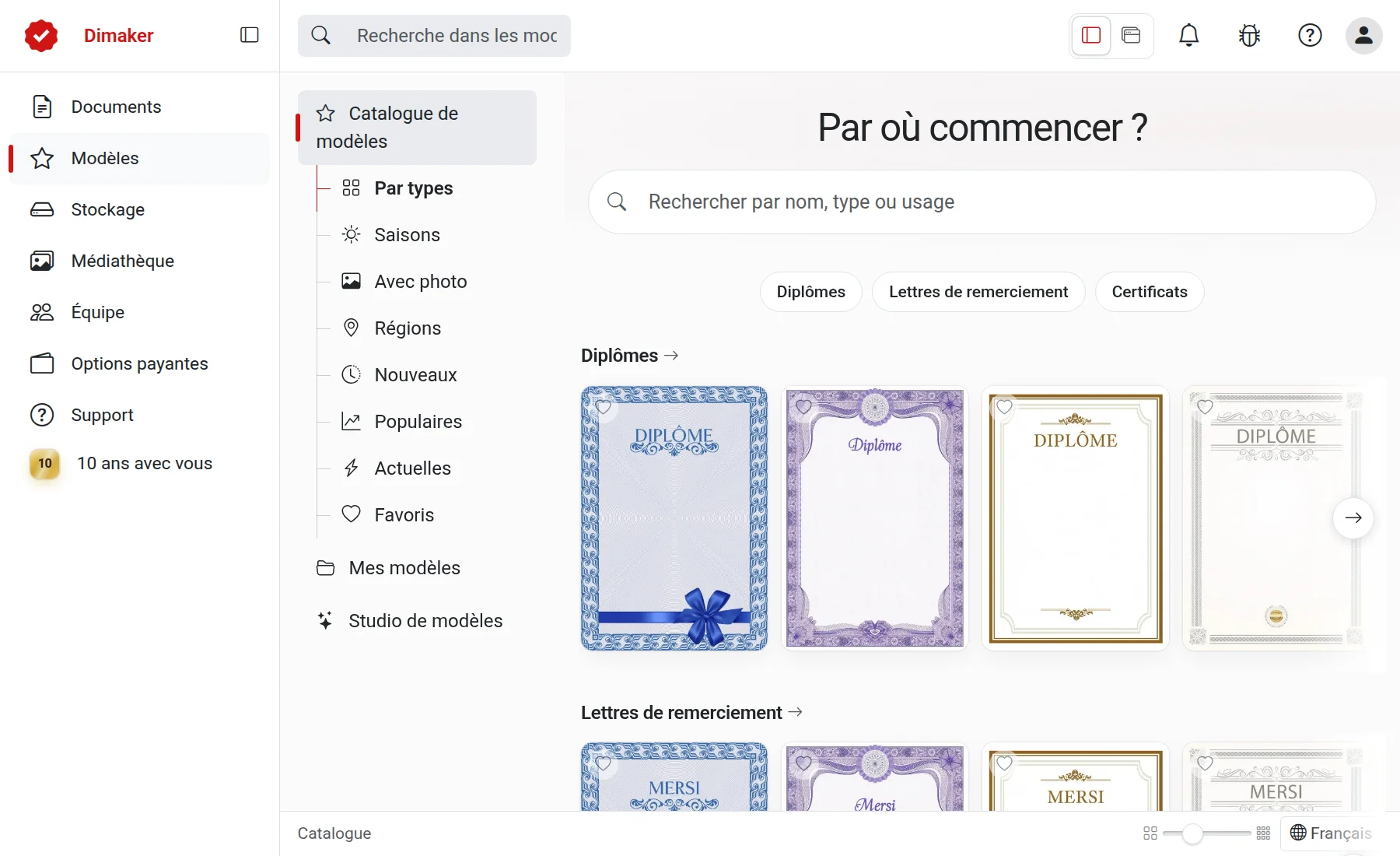Click magnifier icon in catalogue search box

point(617,202)
